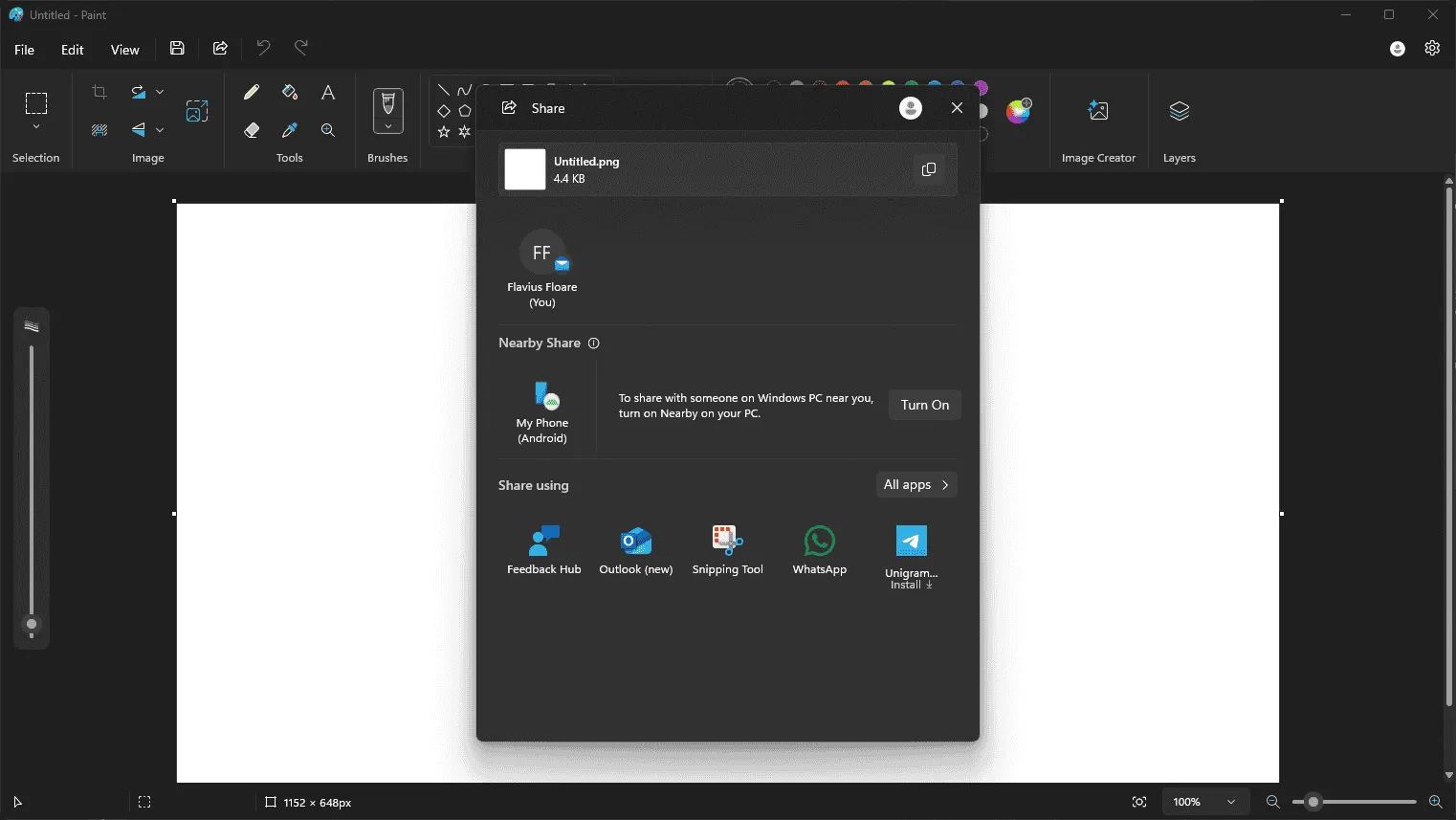This screenshot has height=820, width=1456.
Task: Open the View menu
Action: coord(125,50)
